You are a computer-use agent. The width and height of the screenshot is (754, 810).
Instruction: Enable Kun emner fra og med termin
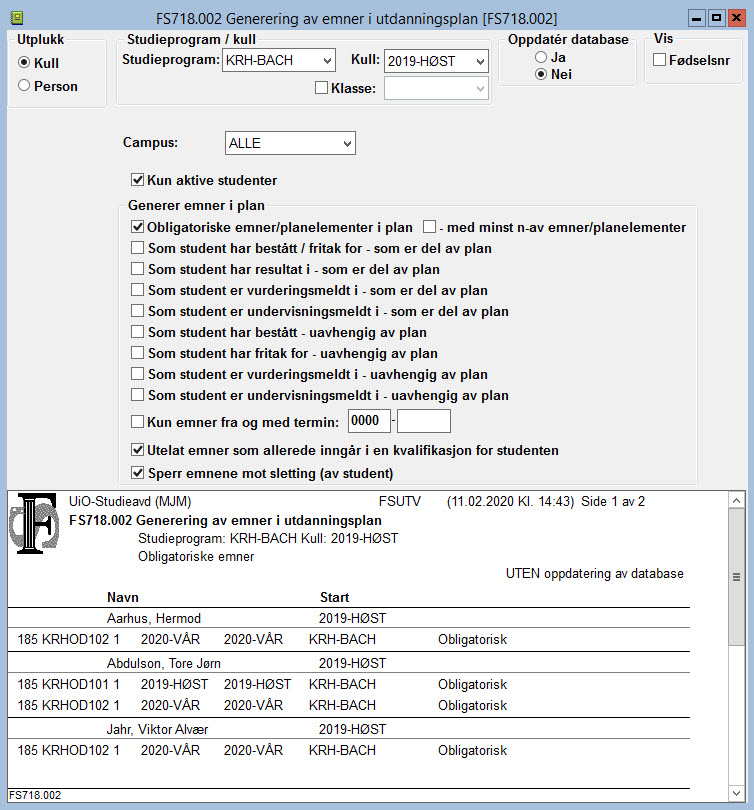(137, 422)
